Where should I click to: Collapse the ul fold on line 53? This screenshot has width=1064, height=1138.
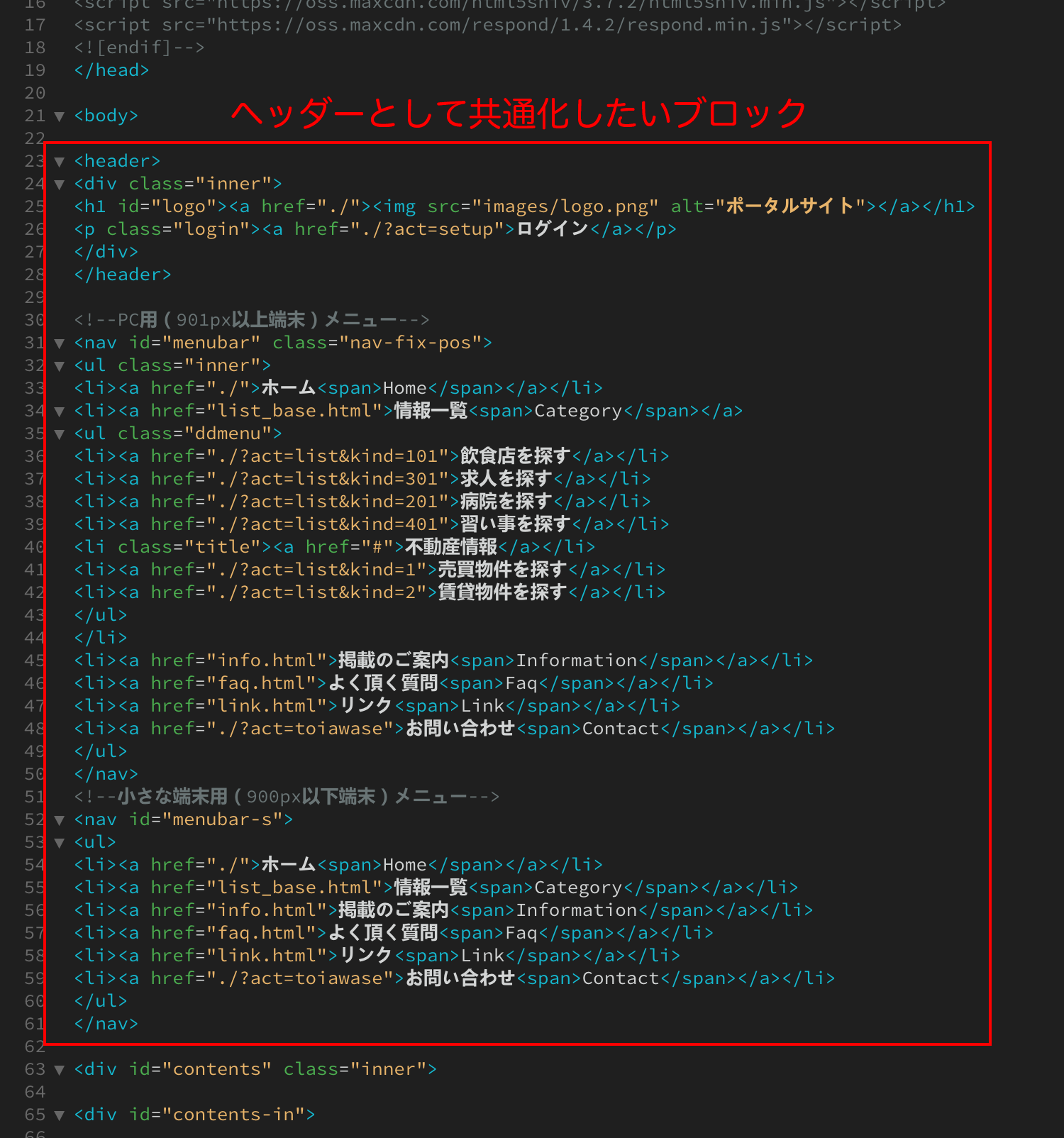pos(60,843)
